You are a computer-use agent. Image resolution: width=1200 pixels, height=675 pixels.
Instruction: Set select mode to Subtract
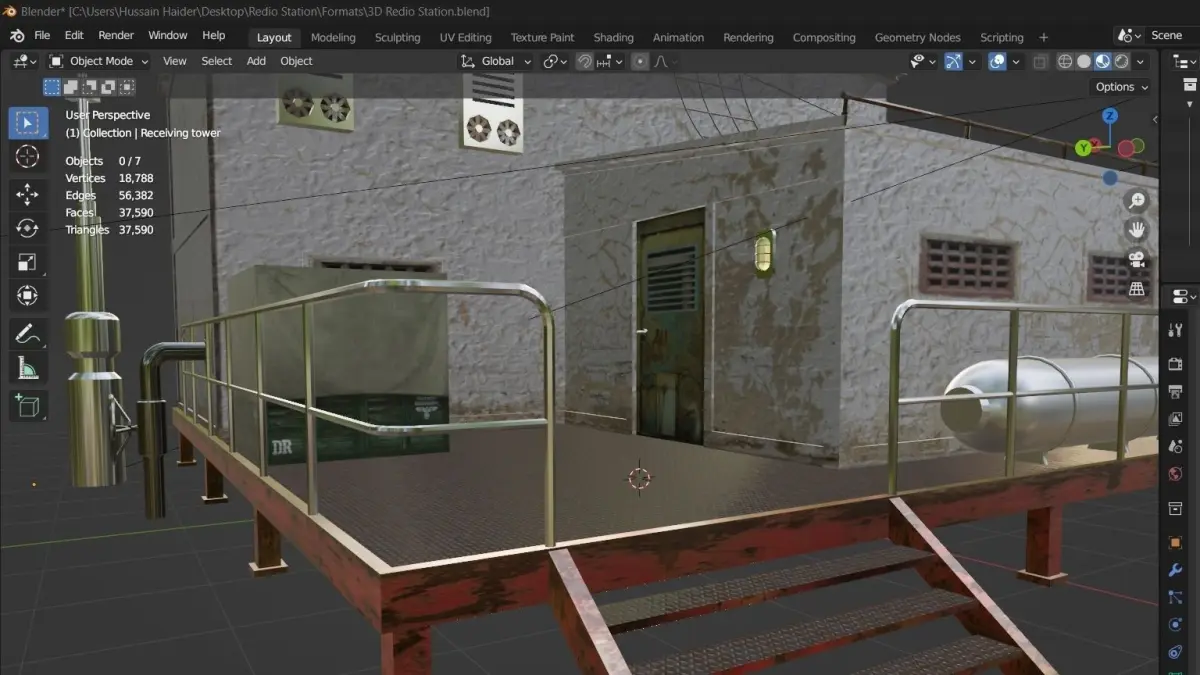88,87
